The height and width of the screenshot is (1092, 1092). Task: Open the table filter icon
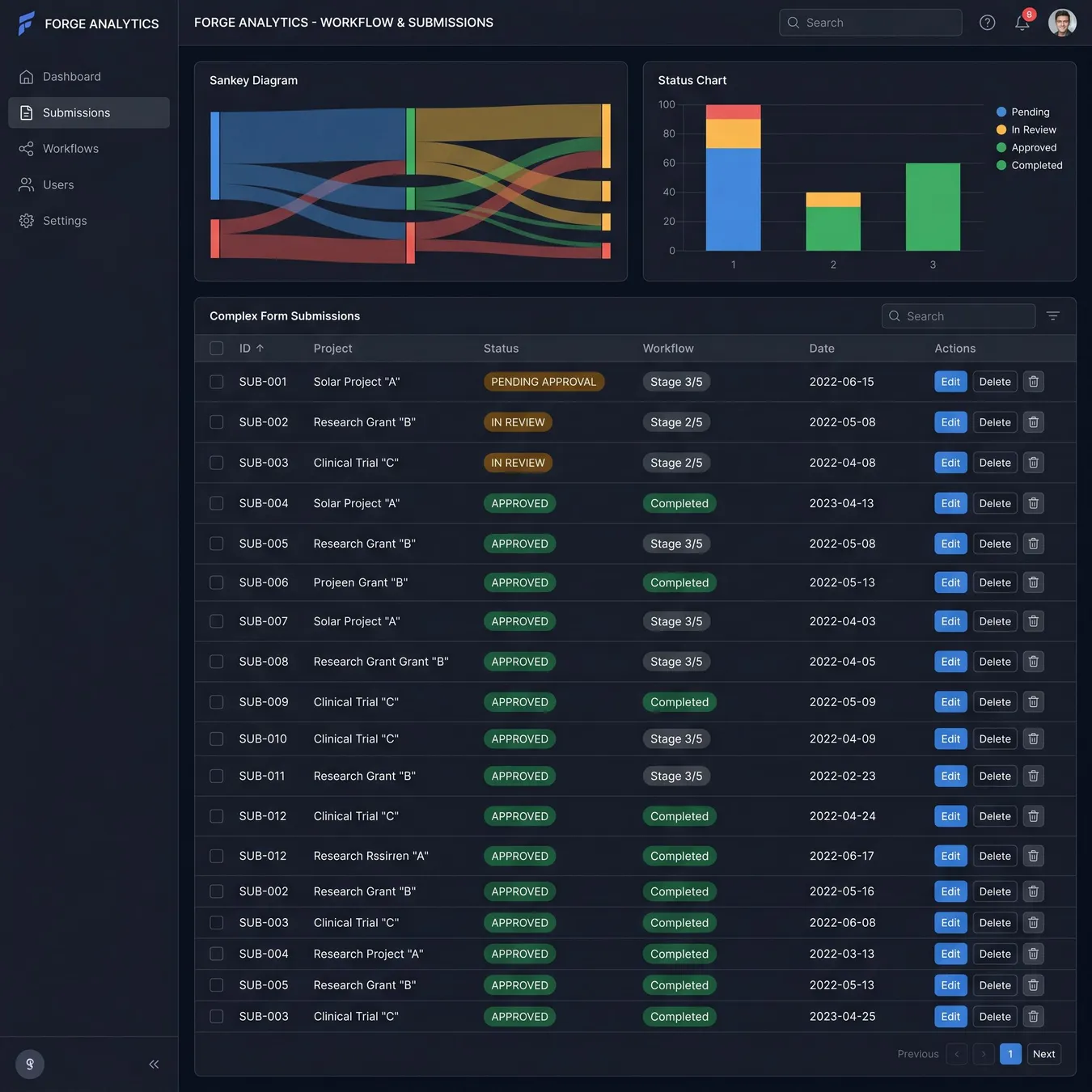(x=1052, y=316)
